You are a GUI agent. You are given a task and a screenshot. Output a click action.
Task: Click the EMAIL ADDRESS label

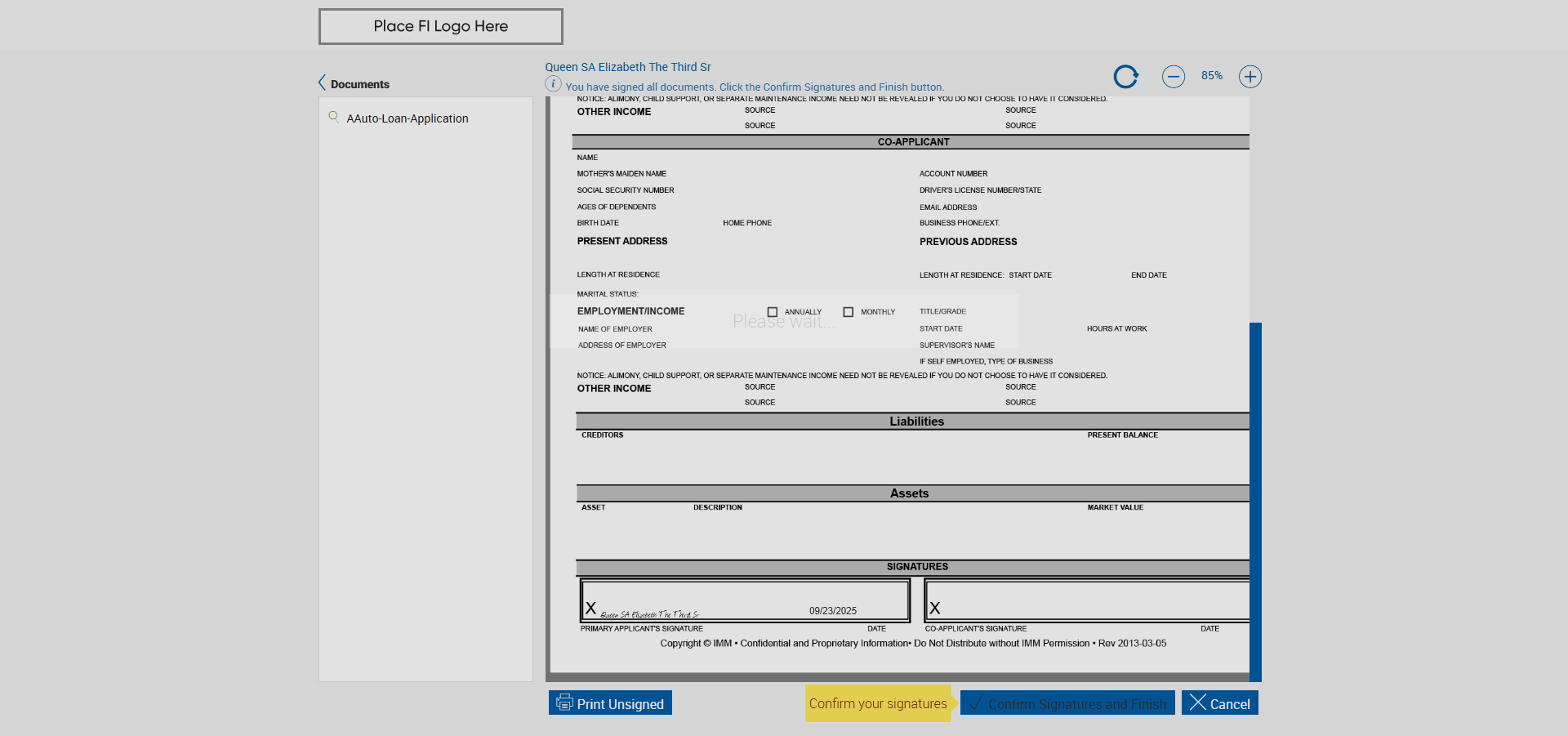(x=948, y=207)
